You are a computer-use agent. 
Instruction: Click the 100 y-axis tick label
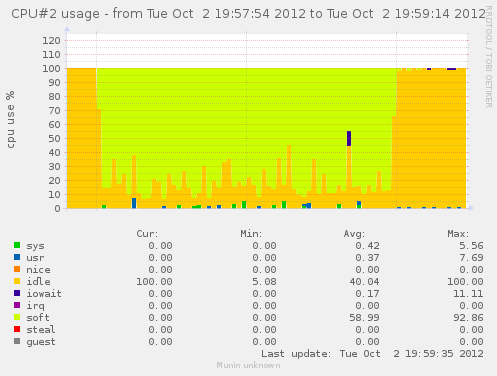51,69
